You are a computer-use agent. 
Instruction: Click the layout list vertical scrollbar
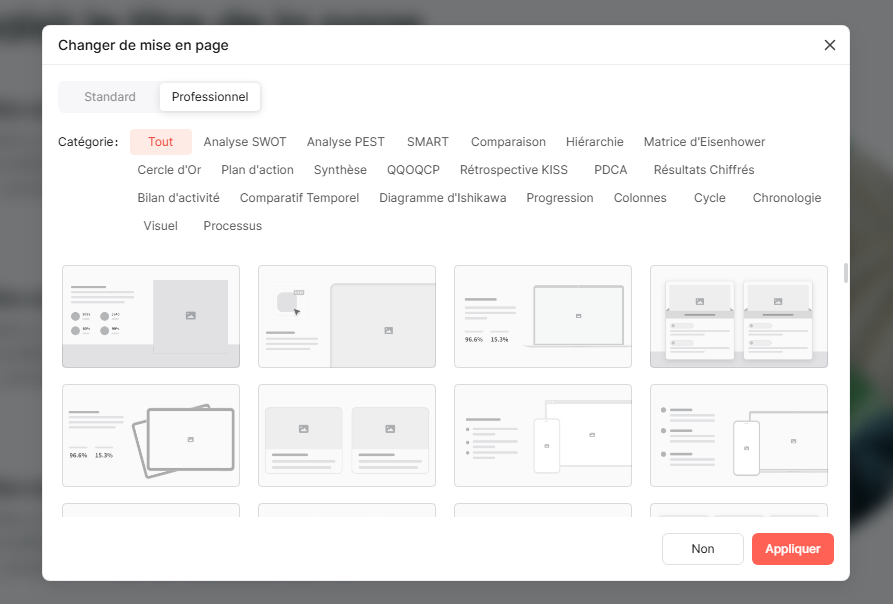(846, 273)
